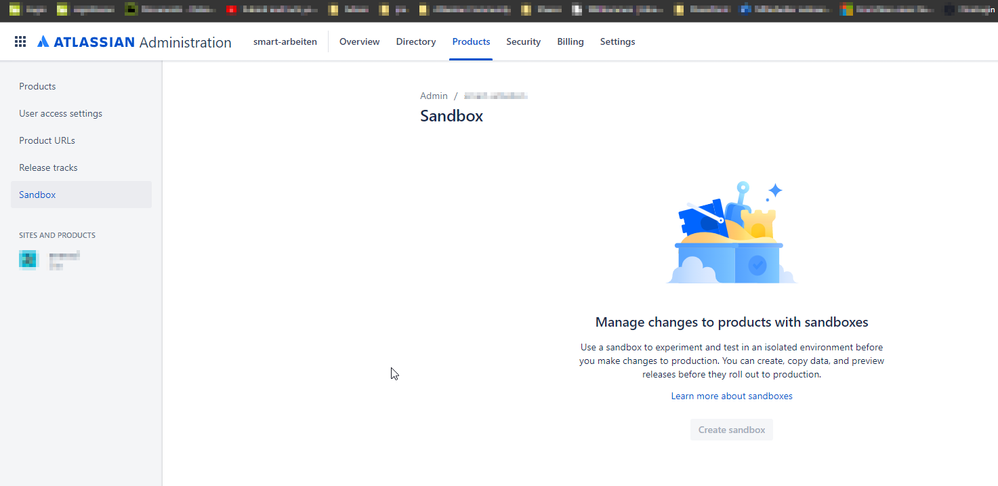Screen dimensions: 998x486
Task: Open User access settings in sidebar
Action: [x=81, y=113]
